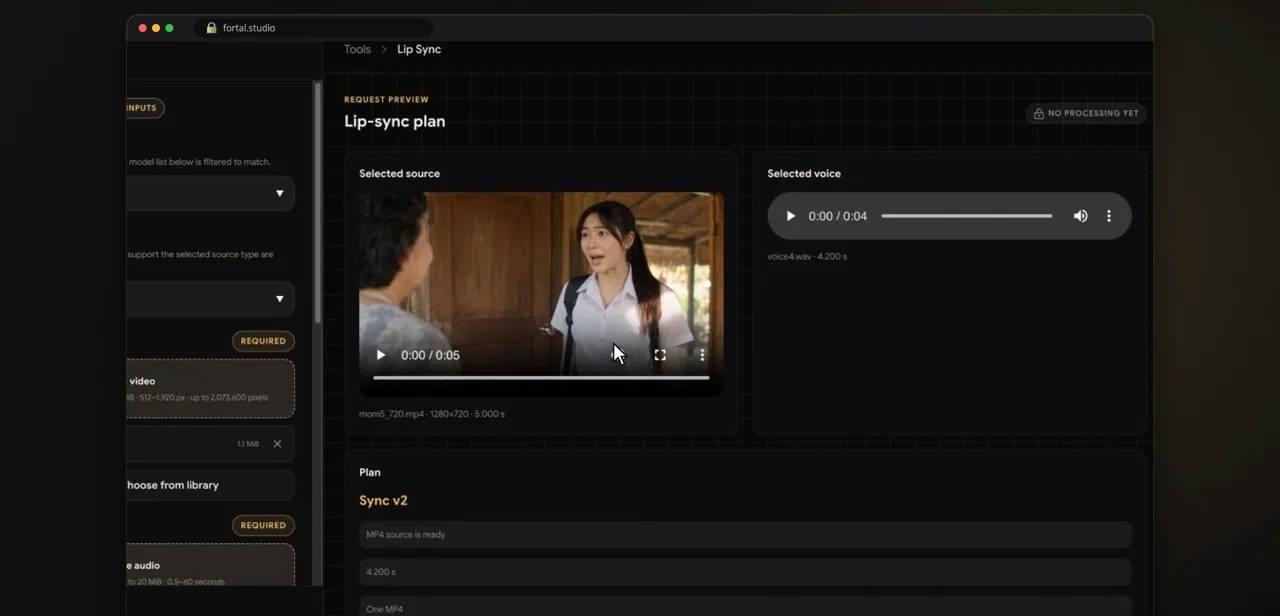
Task: Click the Choose from library button
Action: point(211,485)
